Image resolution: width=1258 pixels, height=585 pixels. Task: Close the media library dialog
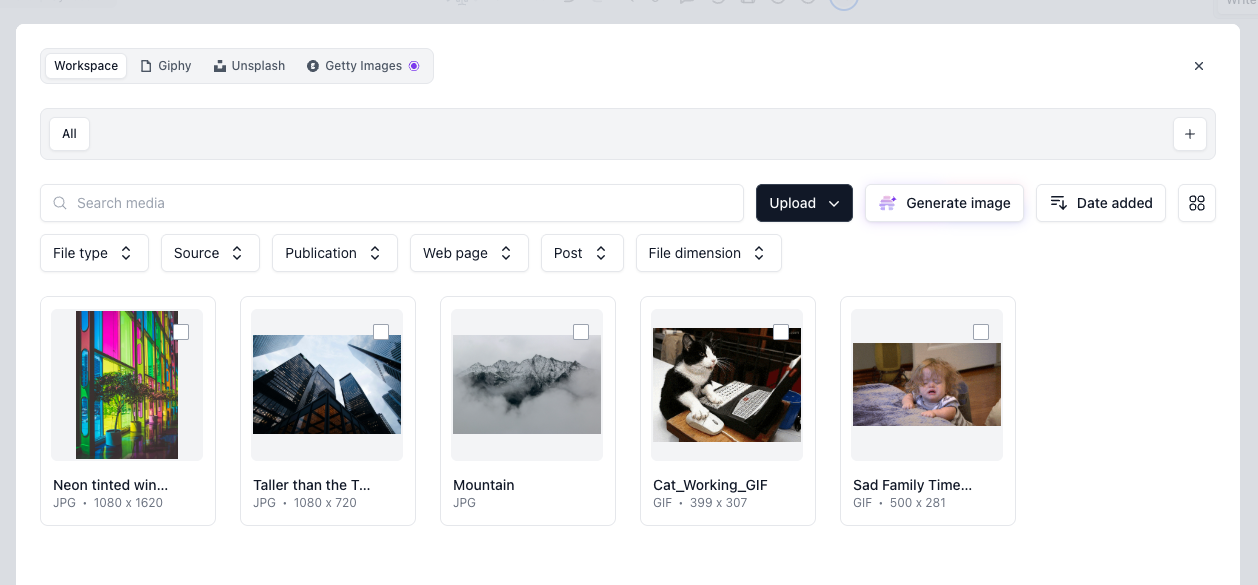(x=1198, y=66)
